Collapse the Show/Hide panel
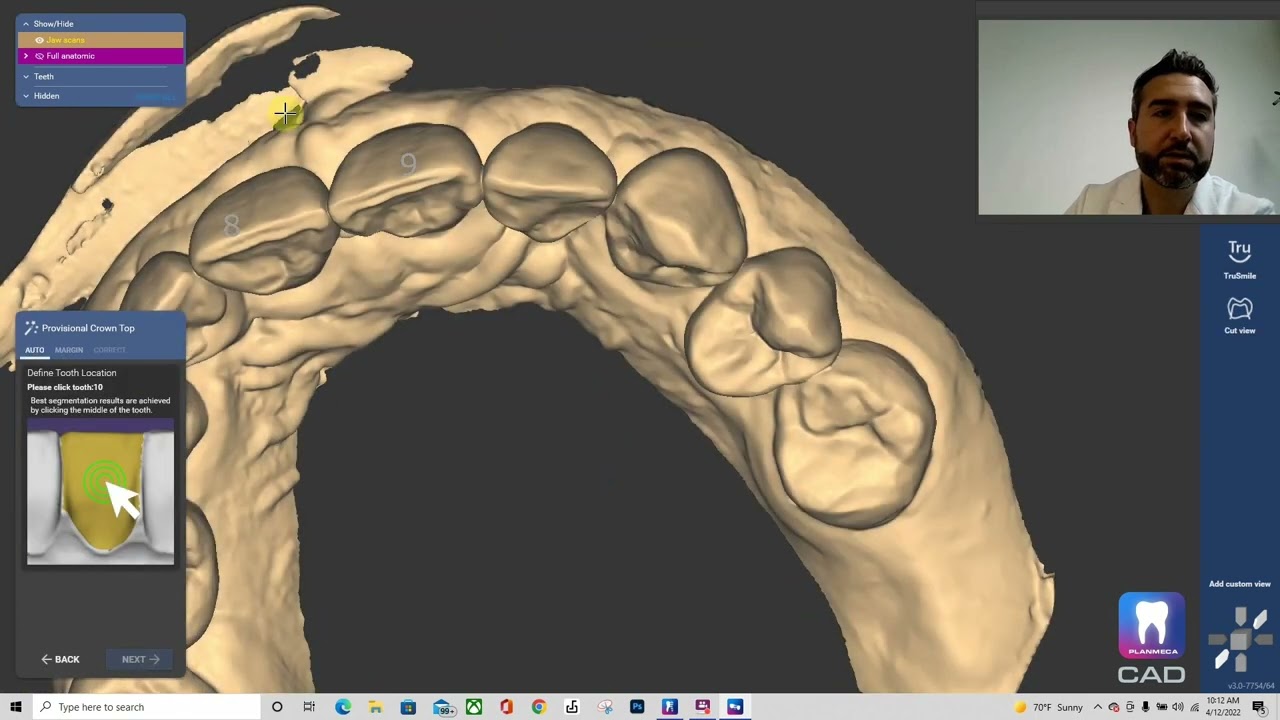 [26, 23]
